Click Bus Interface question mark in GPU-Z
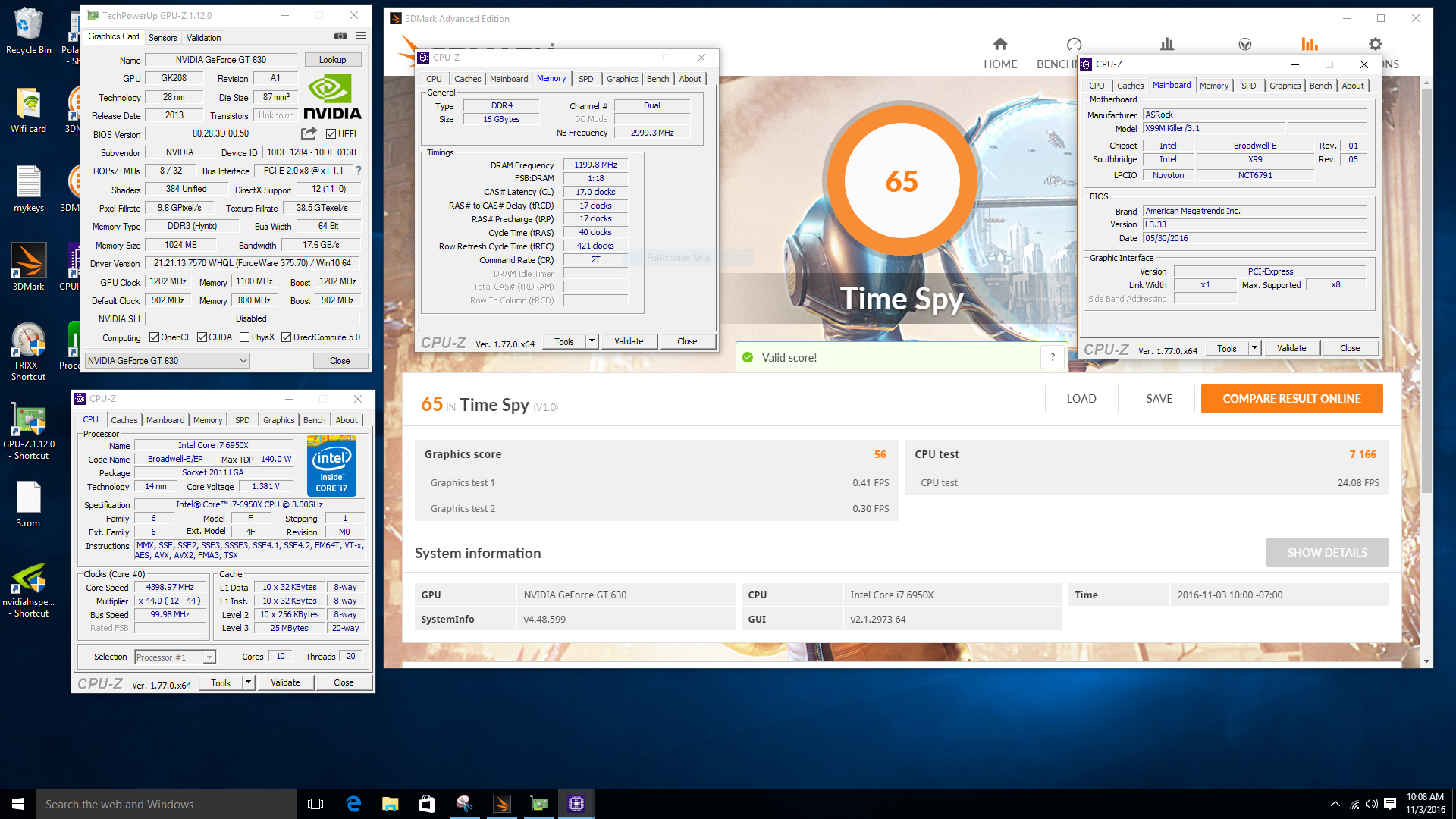 point(359,171)
